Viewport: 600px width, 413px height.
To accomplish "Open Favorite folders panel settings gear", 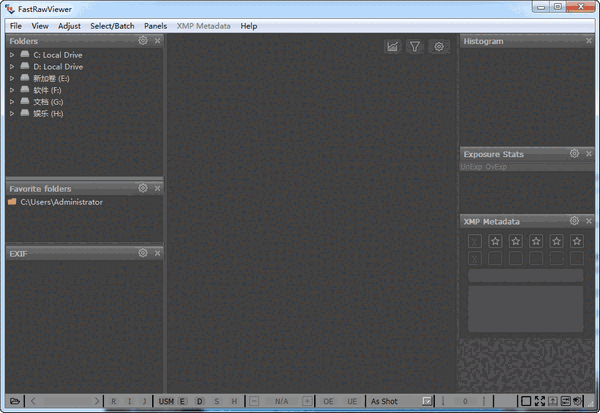I will tap(143, 188).
